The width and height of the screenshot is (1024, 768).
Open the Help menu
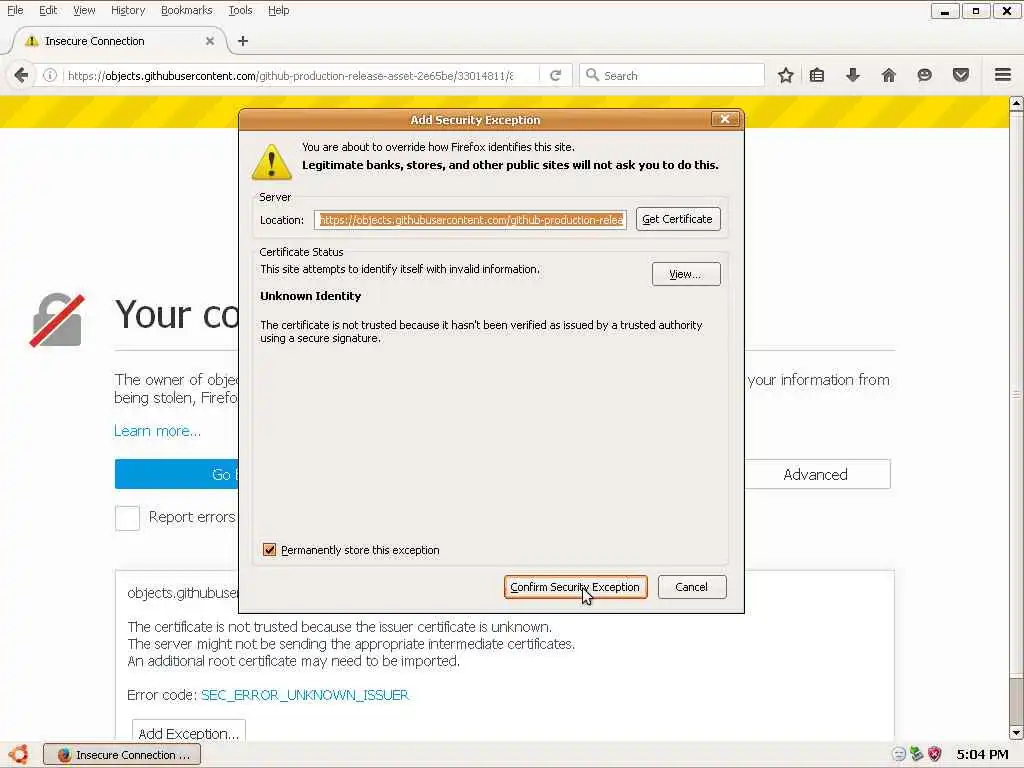[279, 10]
